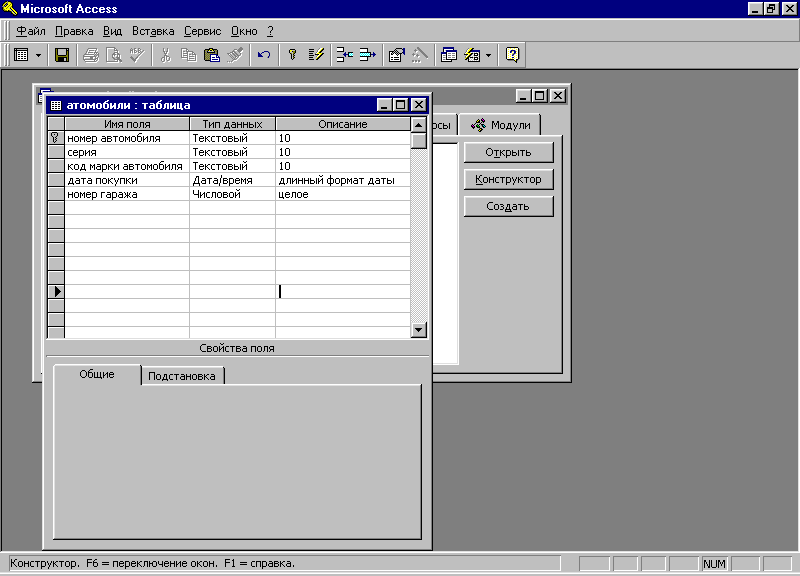Click the Print Preview icon
The width and height of the screenshot is (800, 576).
114,55
